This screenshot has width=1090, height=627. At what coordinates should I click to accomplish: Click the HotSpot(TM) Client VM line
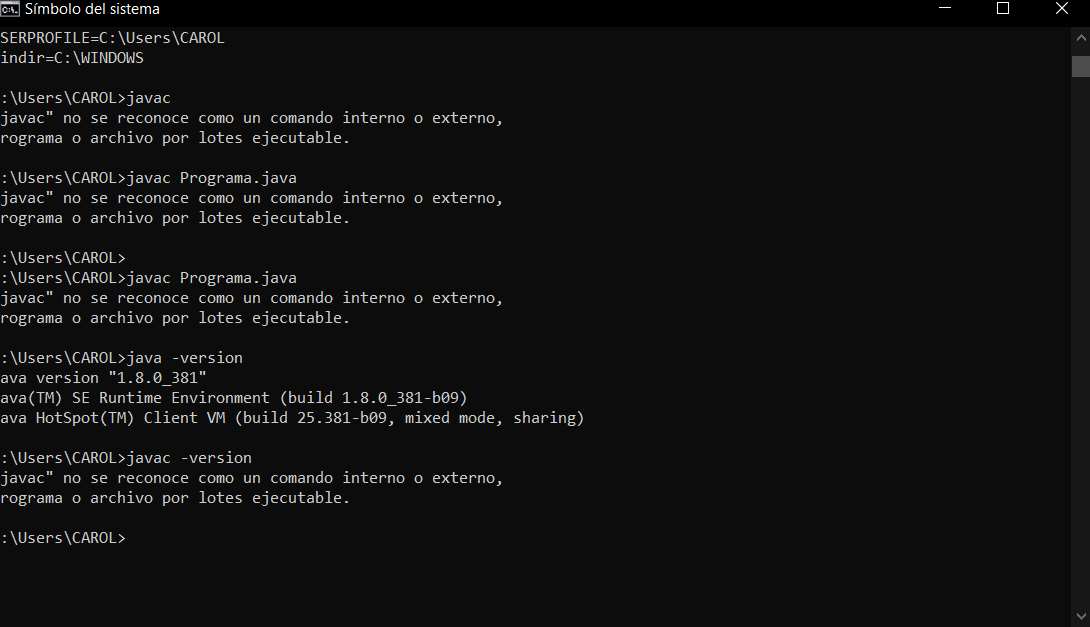tap(292, 418)
